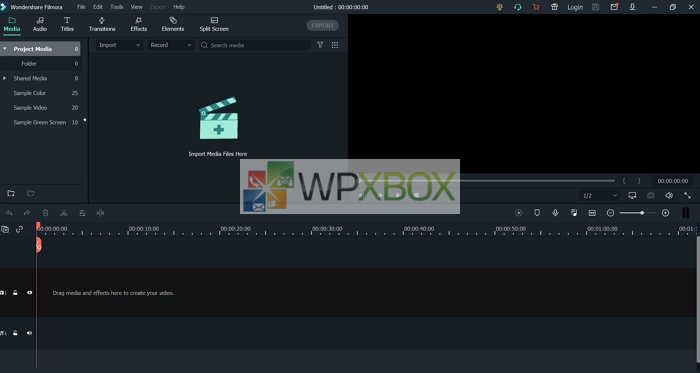The image size is (700, 373).
Task: Open the 1/2 preview quality dropdown
Action: [x=599, y=195]
